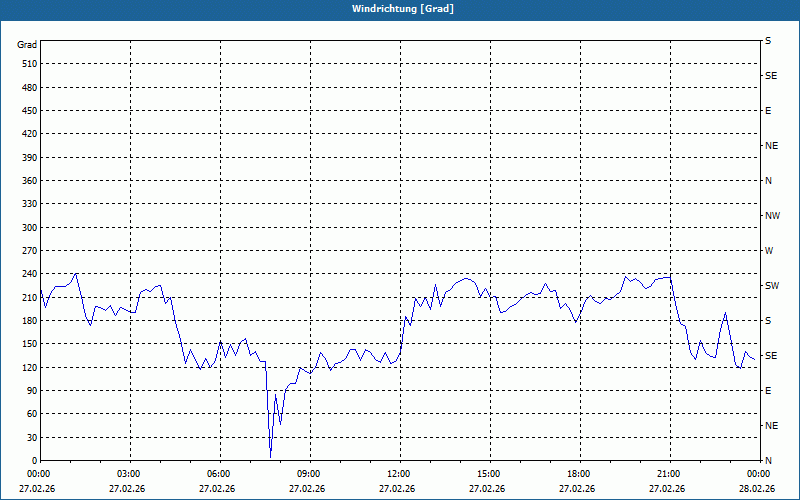Click the 06:00 time axis label

pyautogui.click(x=218, y=474)
